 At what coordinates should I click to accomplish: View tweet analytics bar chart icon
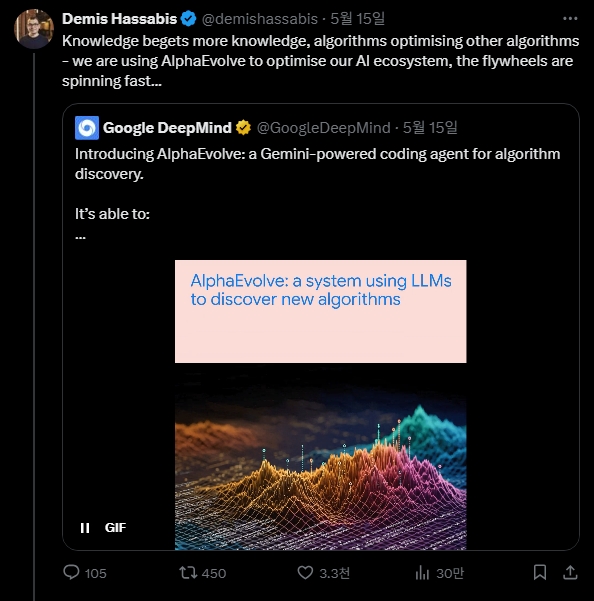pos(422,573)
